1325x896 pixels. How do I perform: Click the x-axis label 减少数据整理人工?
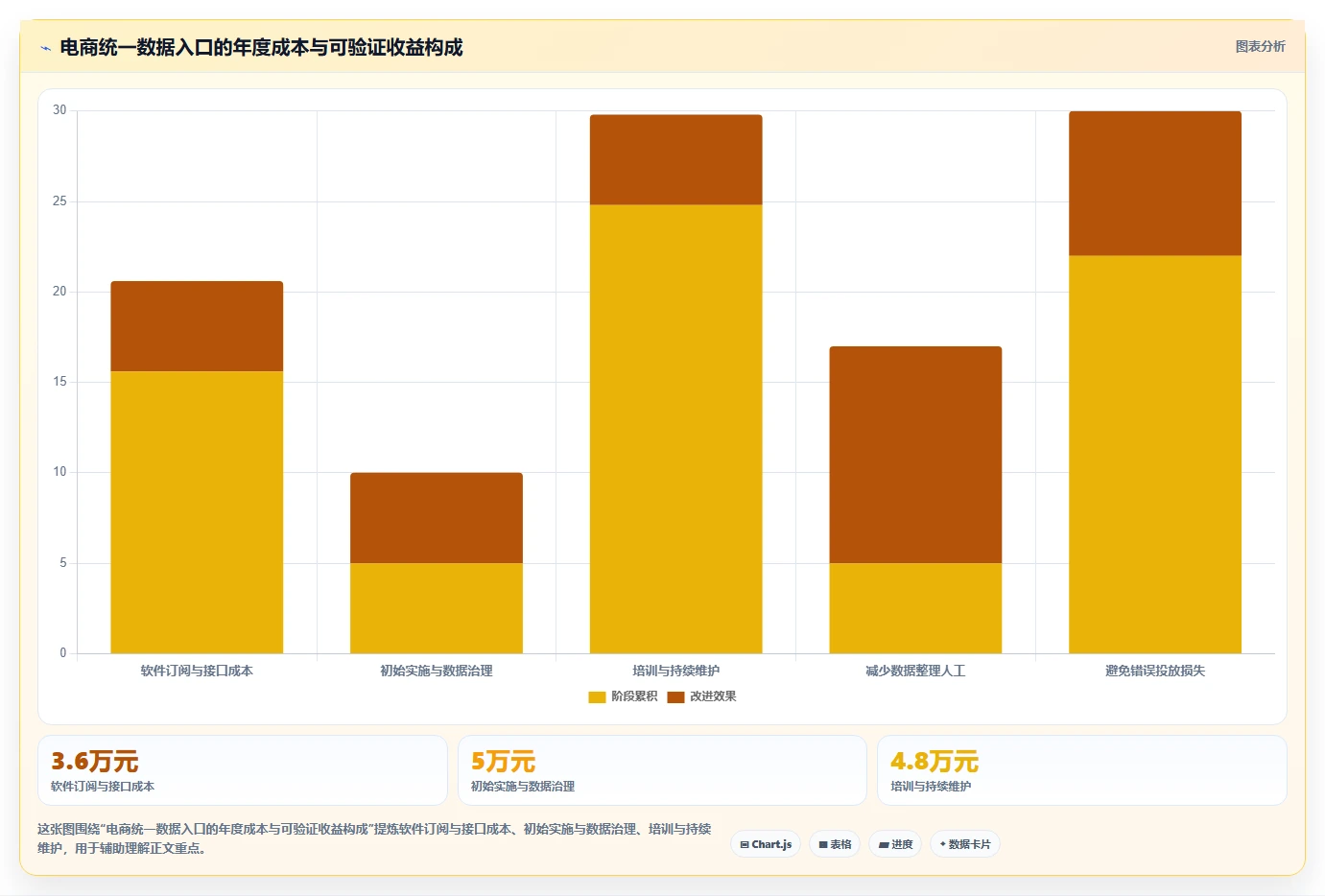(915, 671)
